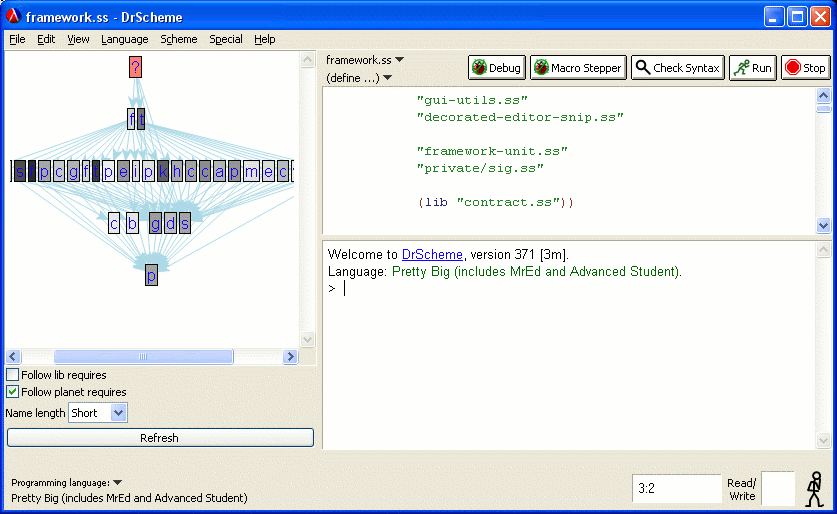Select the a module node
The image size is (837, 514).
click(x=219, y=171)
